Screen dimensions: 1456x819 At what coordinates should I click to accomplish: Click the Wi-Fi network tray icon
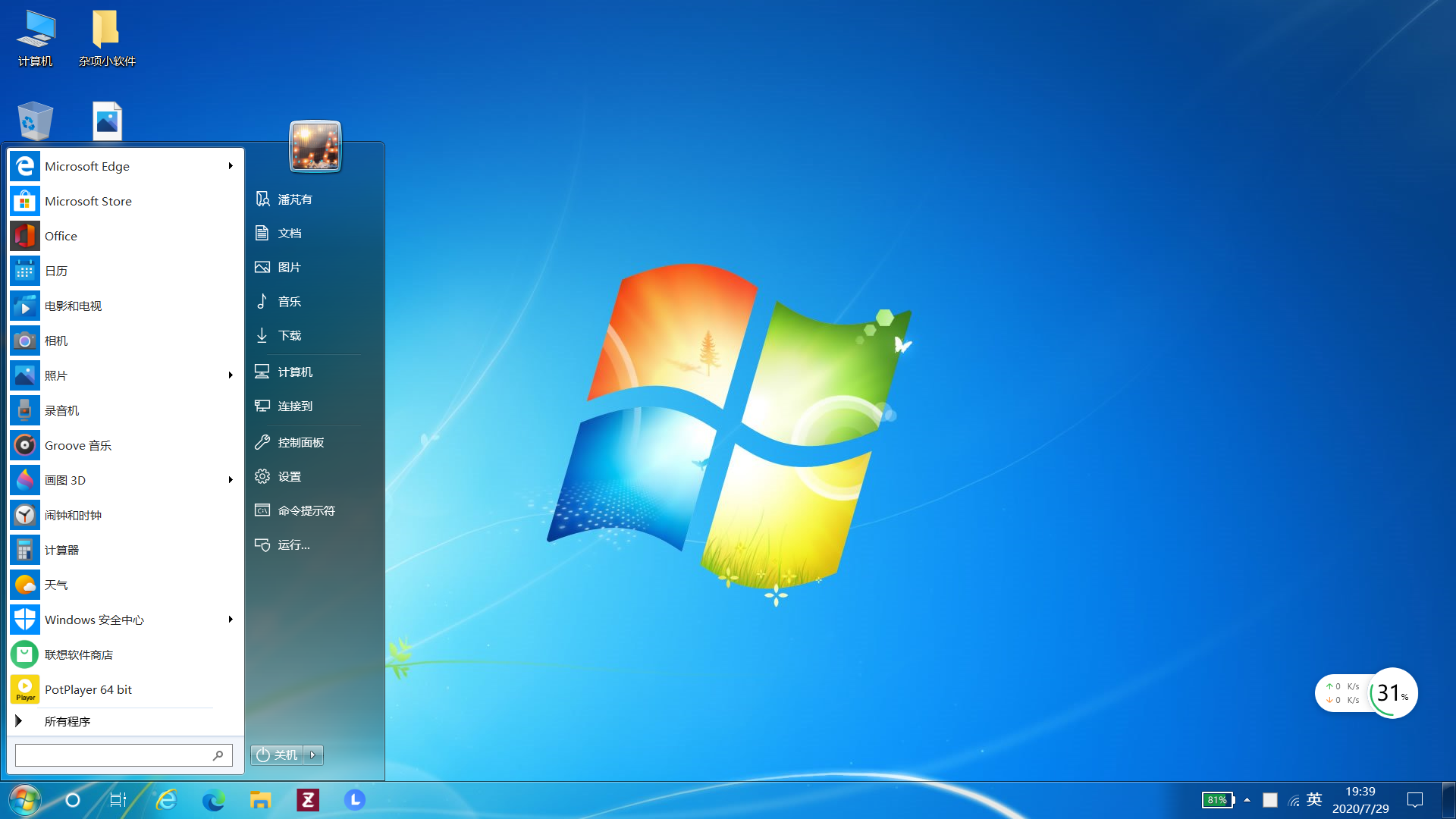point(1294,801)
